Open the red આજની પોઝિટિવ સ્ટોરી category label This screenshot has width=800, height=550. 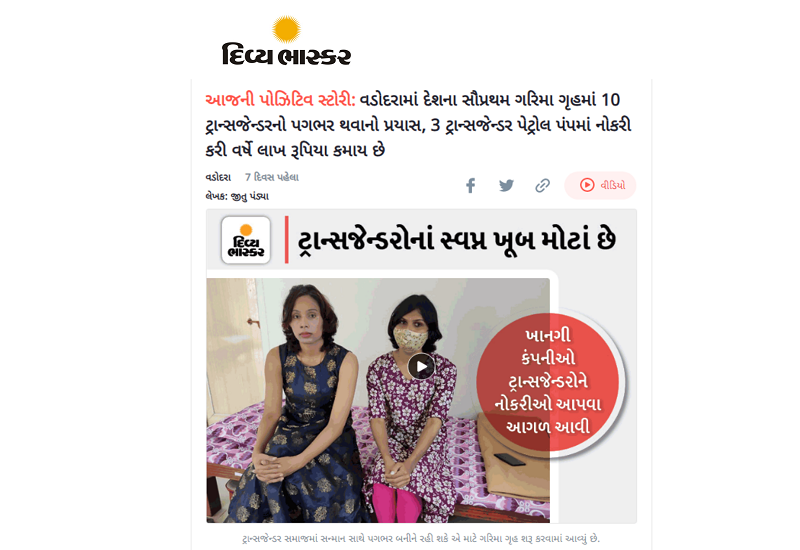(x=280, y=99)
